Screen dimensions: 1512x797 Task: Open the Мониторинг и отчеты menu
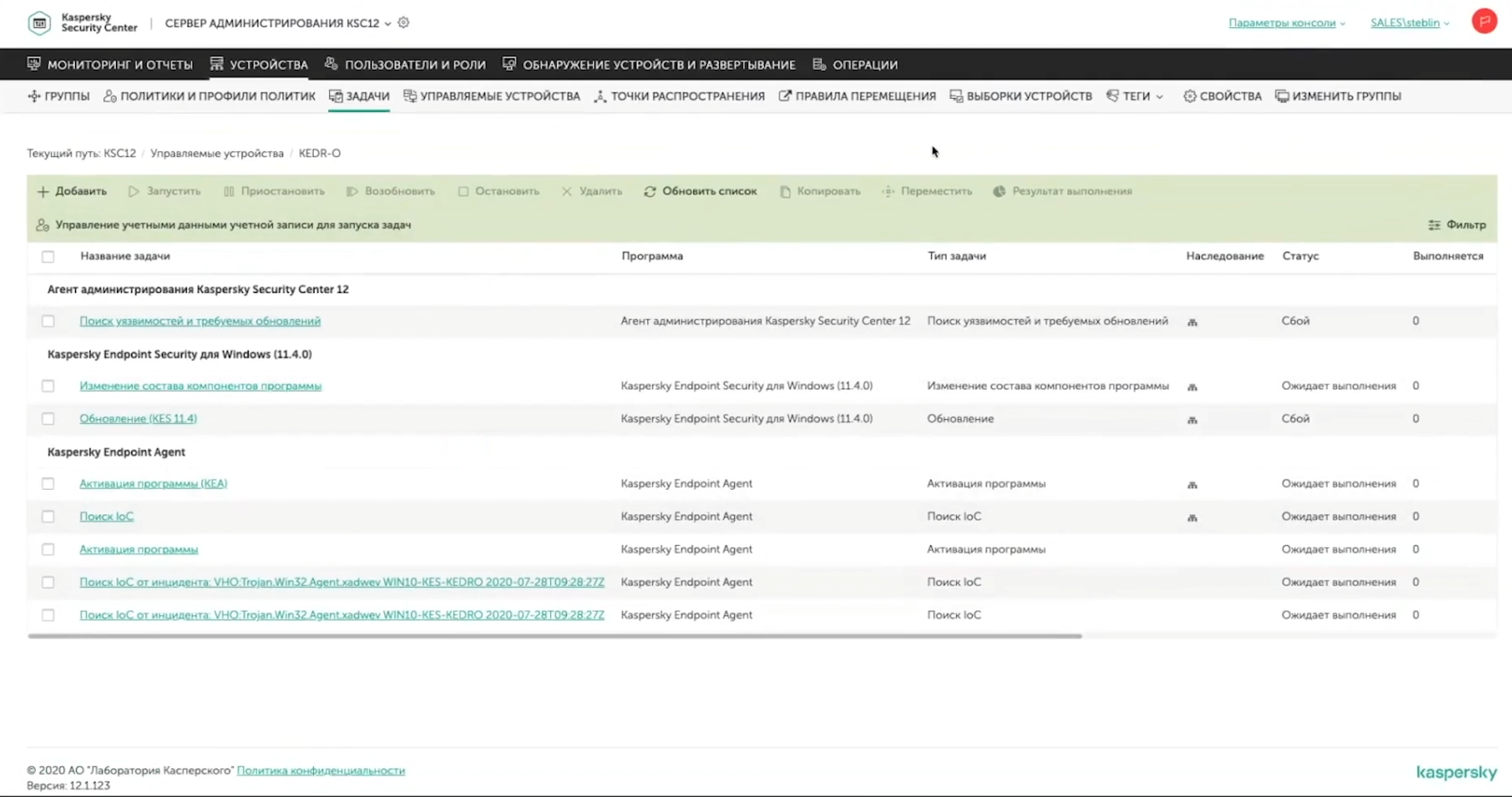(110, 65)
